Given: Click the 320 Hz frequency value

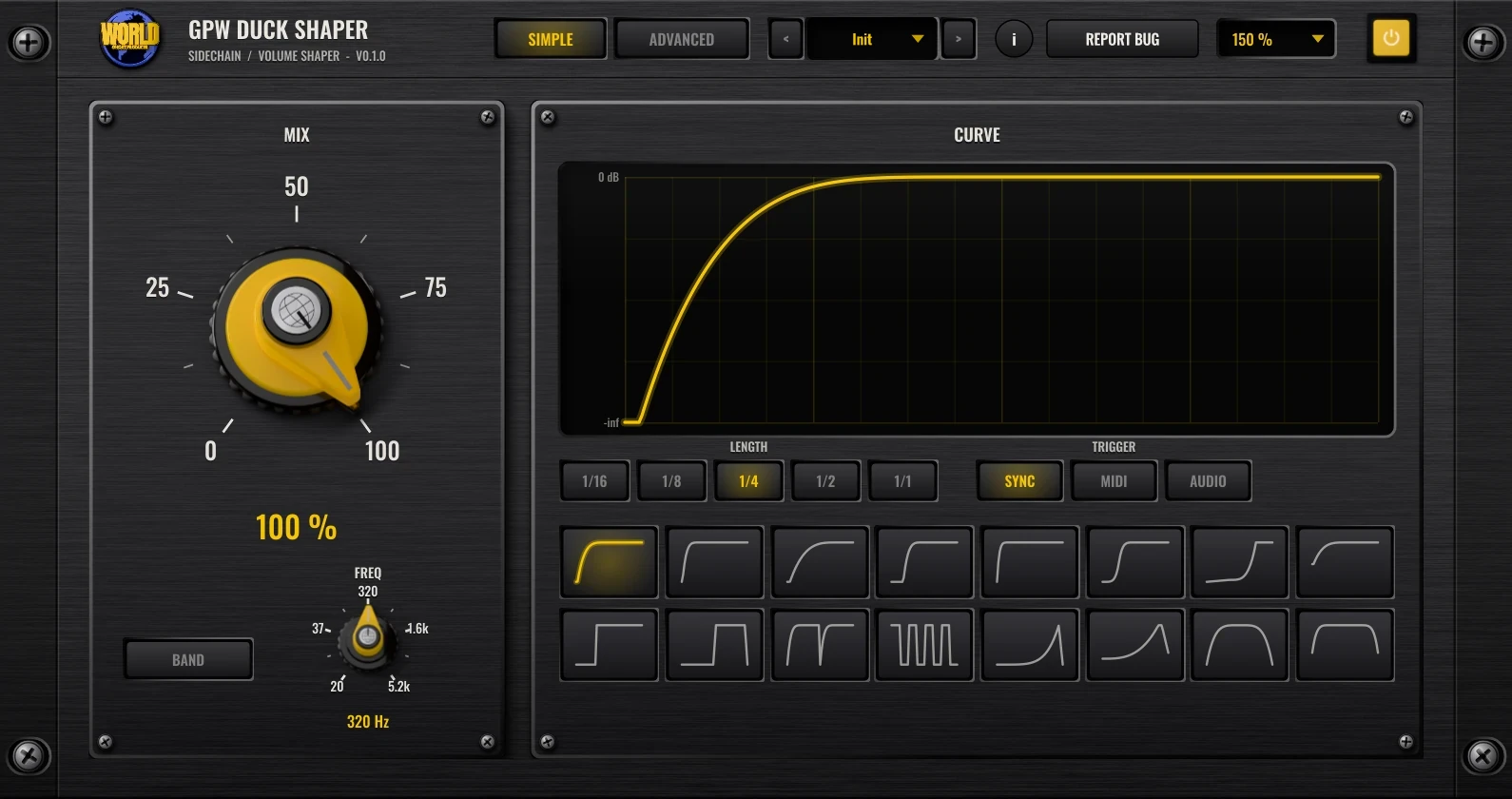Looking at the screenshot, I should click(368, 722).
